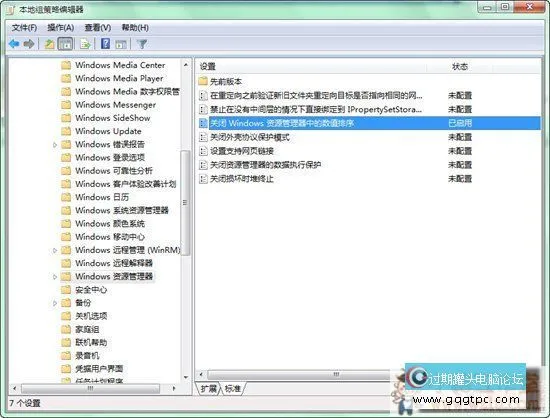The height and width of the screenshot is (418, 550).
Task: Click the Forward arrow toolbar icon
Action: pos(29,44)
